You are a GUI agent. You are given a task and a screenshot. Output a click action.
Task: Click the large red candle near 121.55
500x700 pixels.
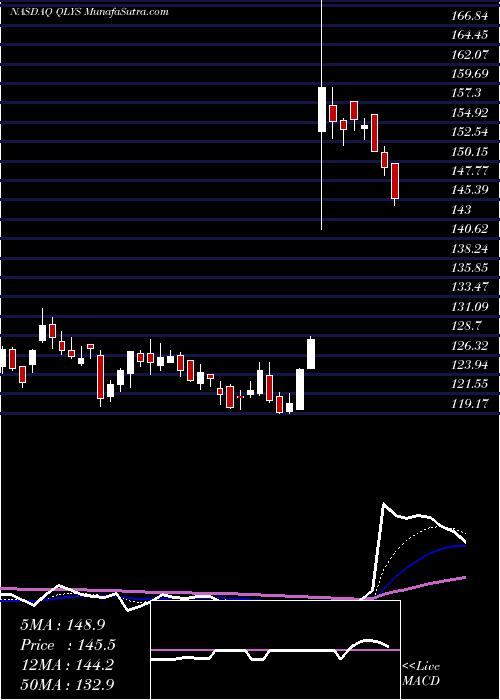pyautogui.click(x=101, y=377)
